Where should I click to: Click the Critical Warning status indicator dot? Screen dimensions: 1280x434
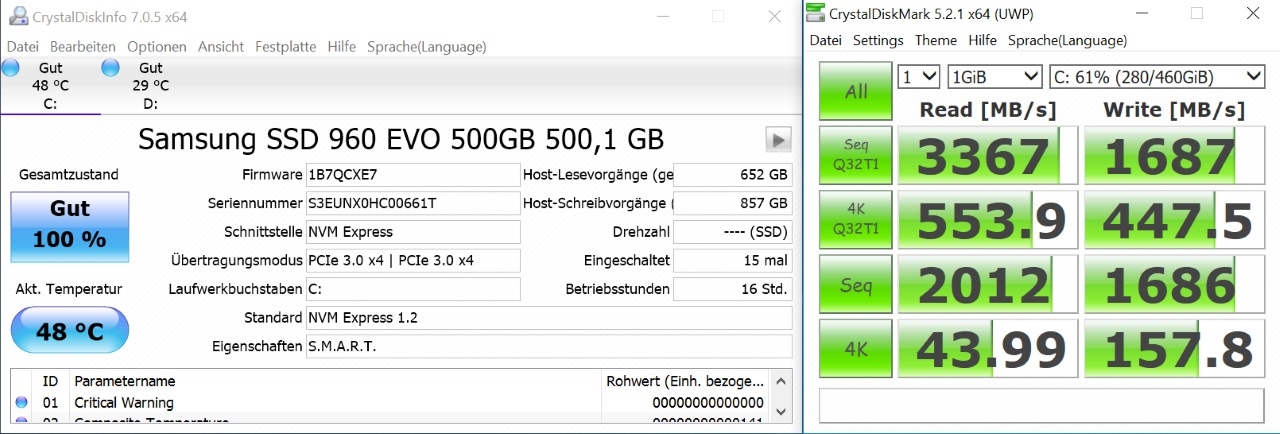[22, 403]
